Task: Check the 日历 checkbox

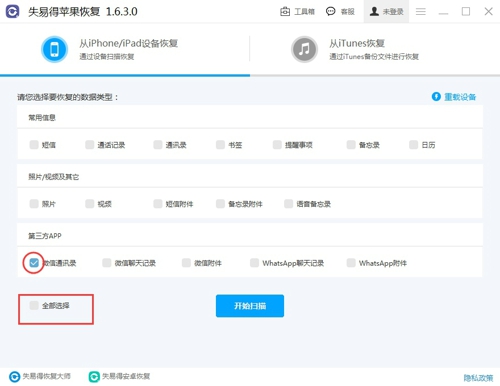Action: tap(413, 145)
